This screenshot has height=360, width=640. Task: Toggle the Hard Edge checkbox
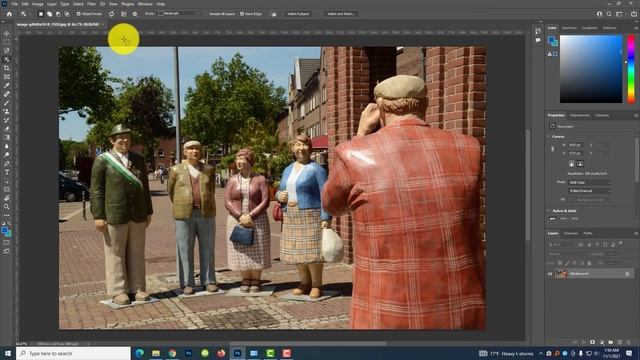point(242,14)
